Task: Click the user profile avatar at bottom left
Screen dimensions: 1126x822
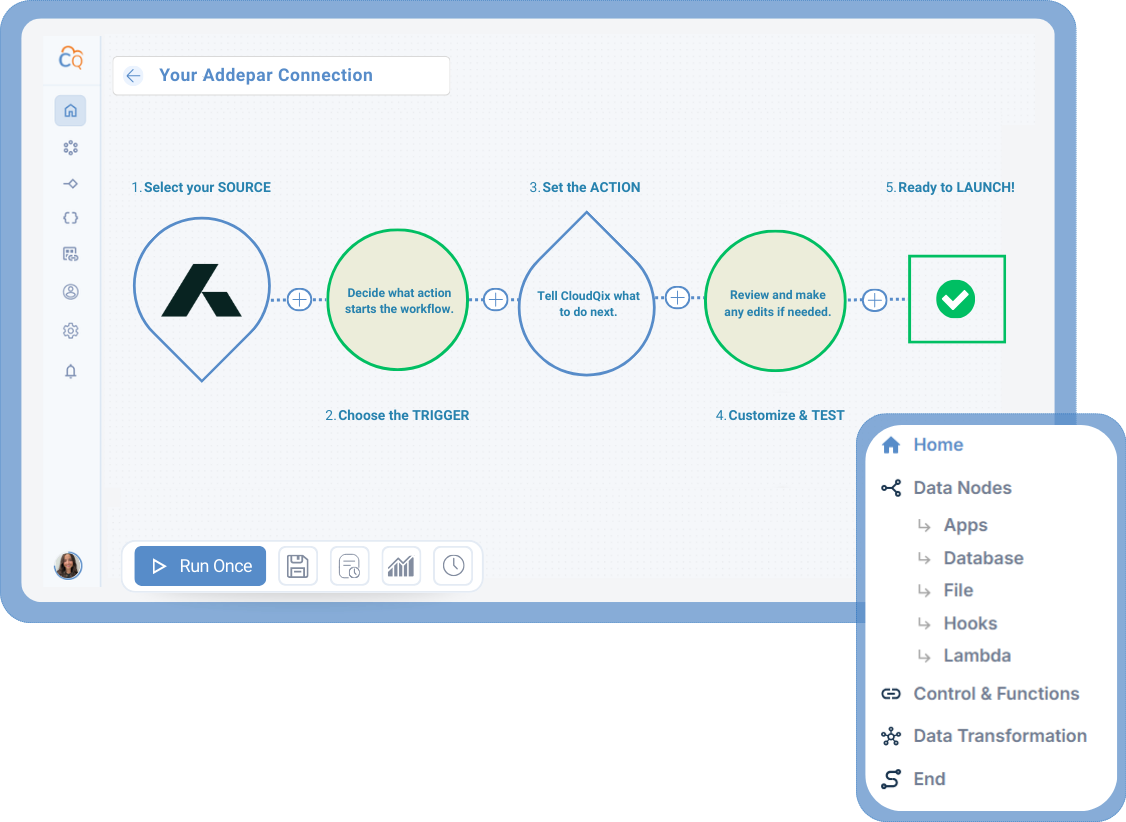Action: point(68,566)
